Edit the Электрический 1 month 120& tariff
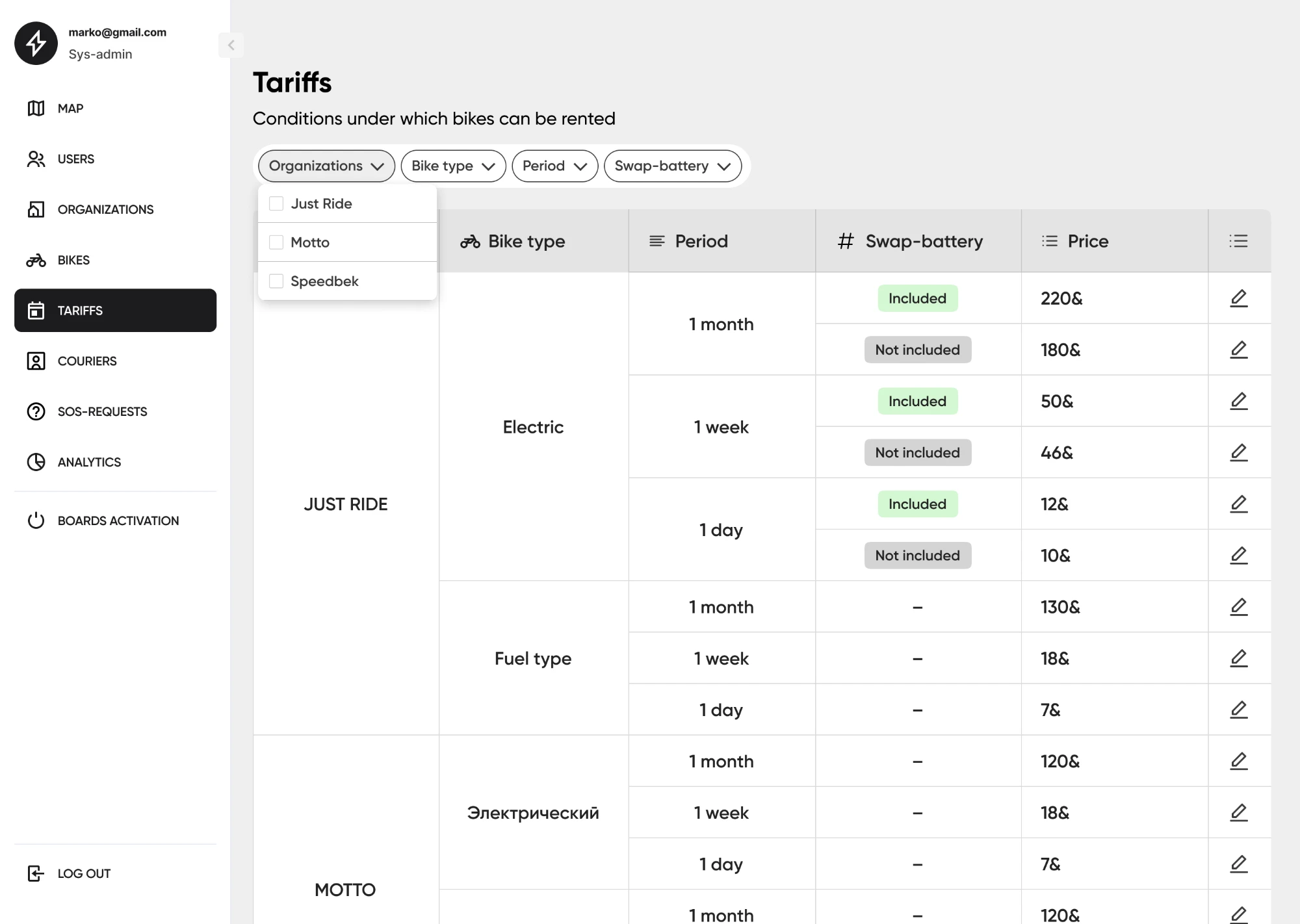This screenshot has height=924, width=1300. tap(1239, 761)
